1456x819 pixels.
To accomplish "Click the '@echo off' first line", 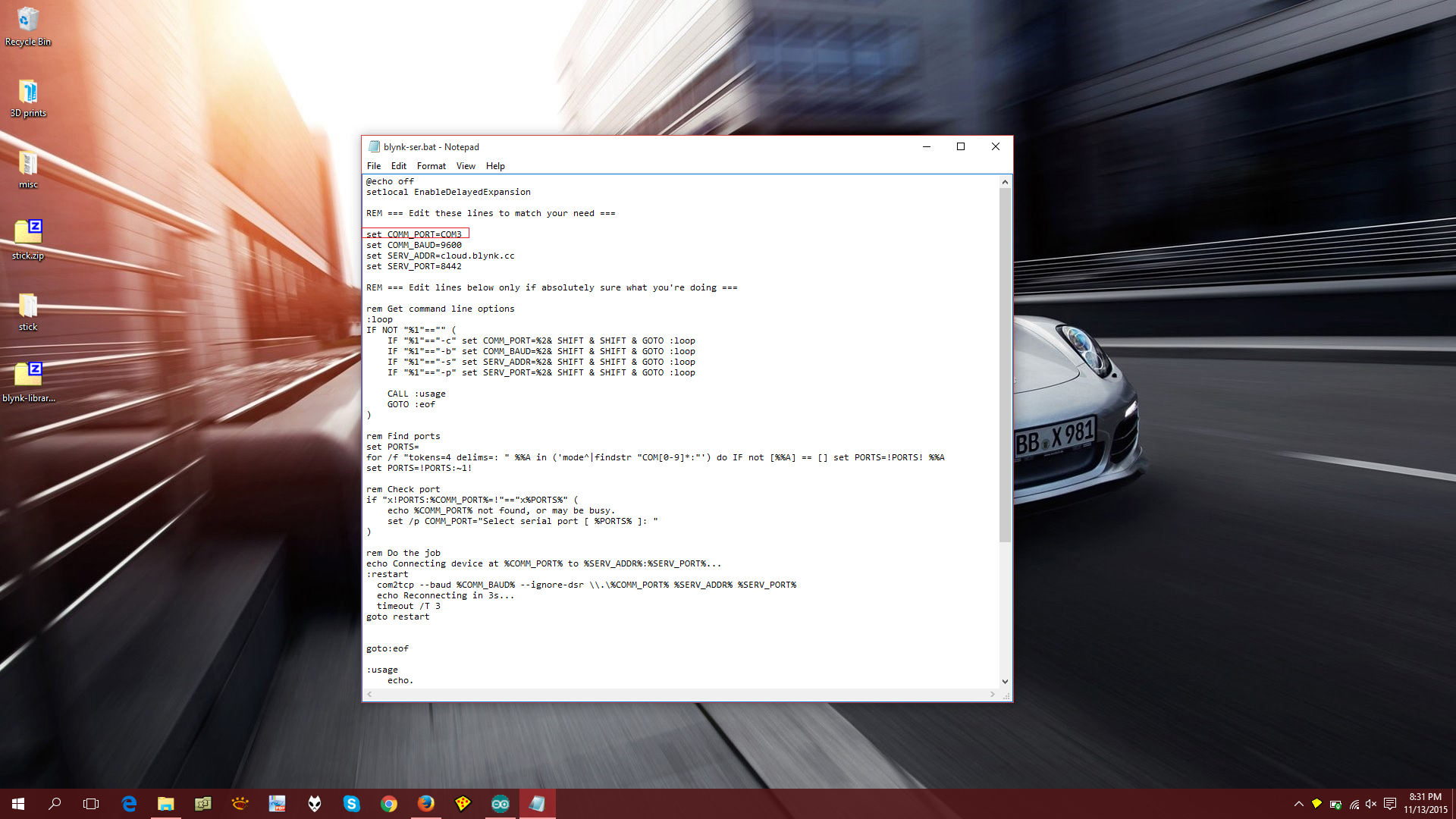I will coord(390,181).
